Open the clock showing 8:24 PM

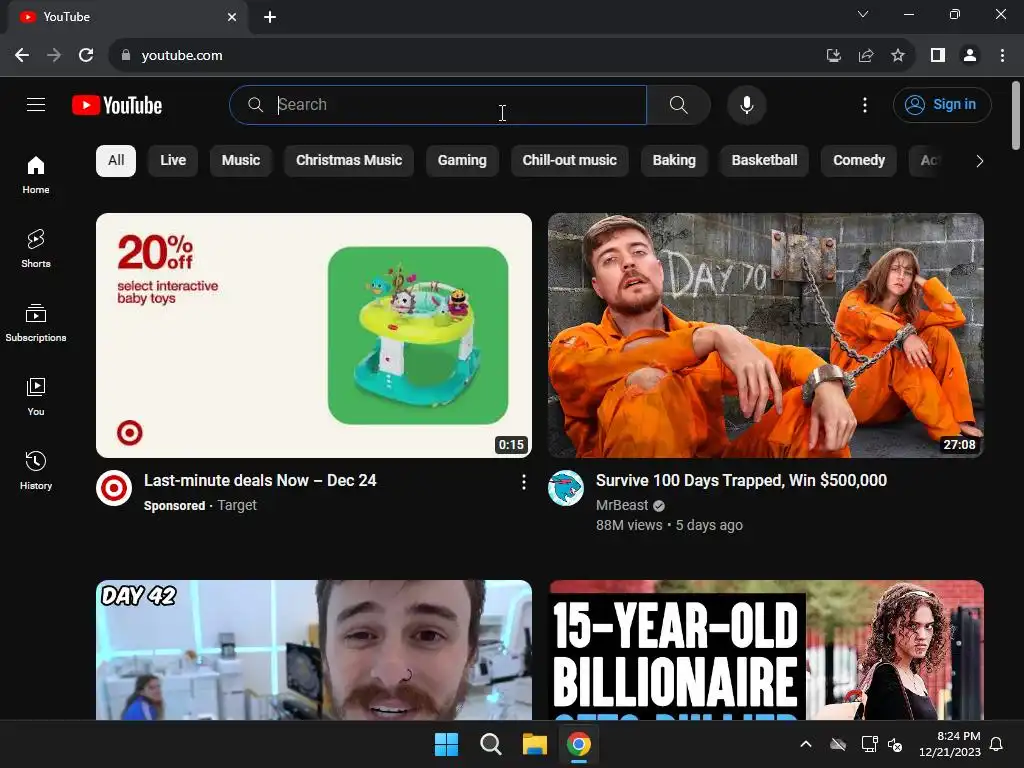(950, 744)
